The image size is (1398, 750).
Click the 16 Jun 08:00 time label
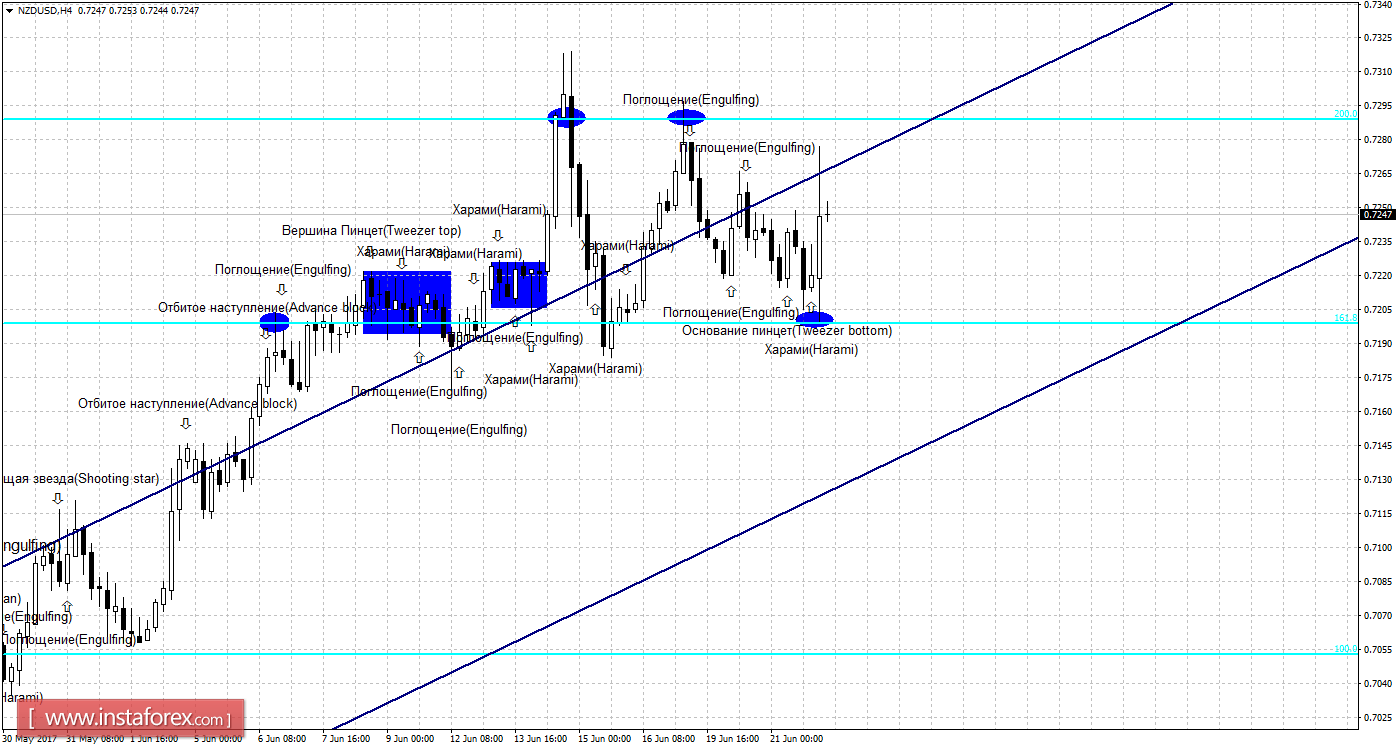pyautogui.click(x=669, y=740)
